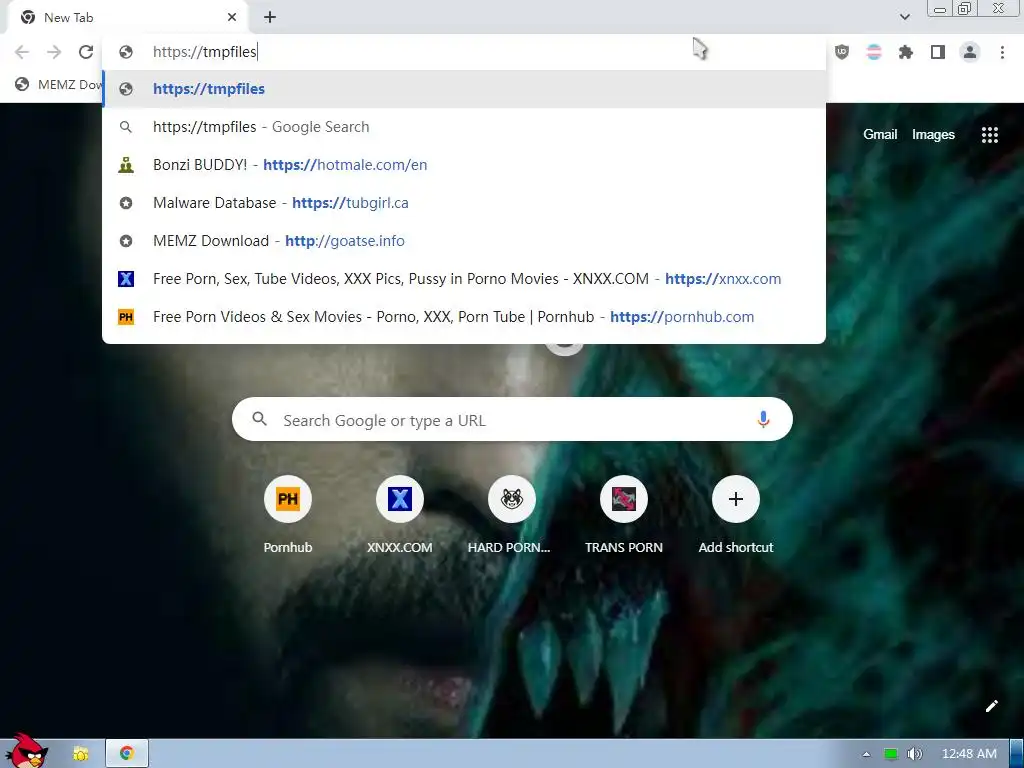Reload the current page
The height and width of the screenshot is (768, 1024).
[86, 52]
